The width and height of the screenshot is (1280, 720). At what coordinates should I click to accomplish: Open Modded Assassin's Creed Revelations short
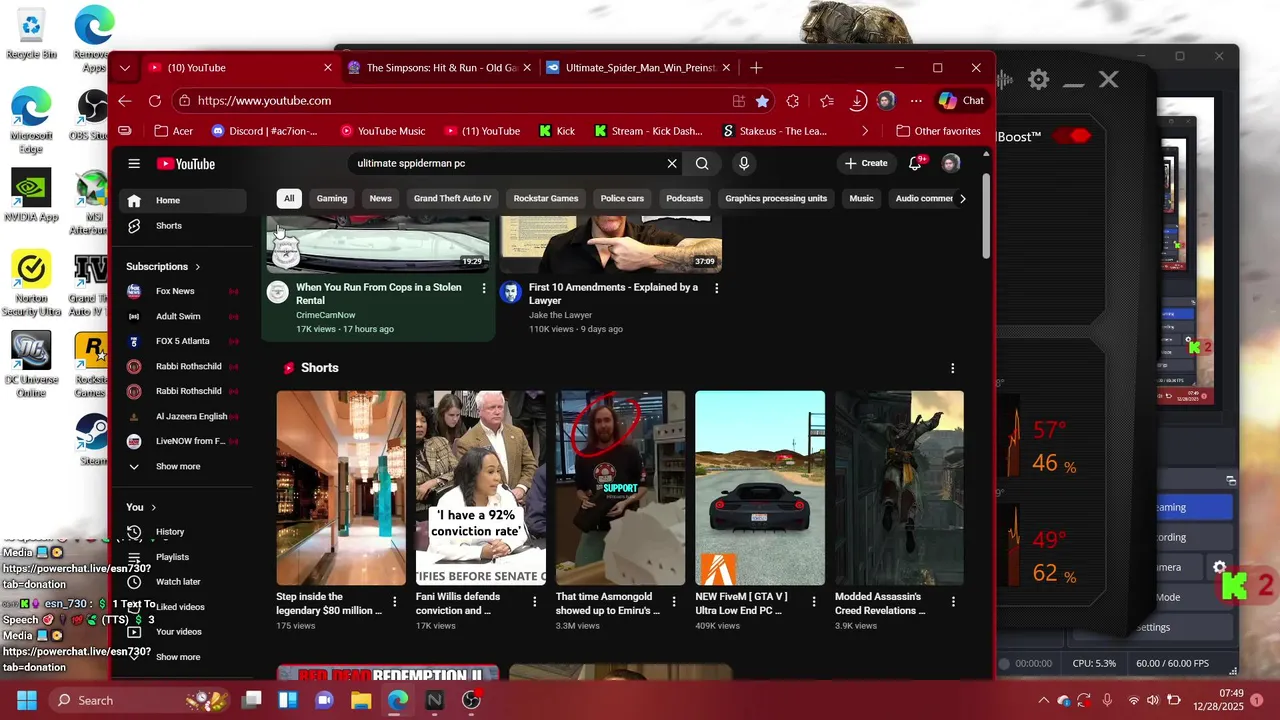899,488
